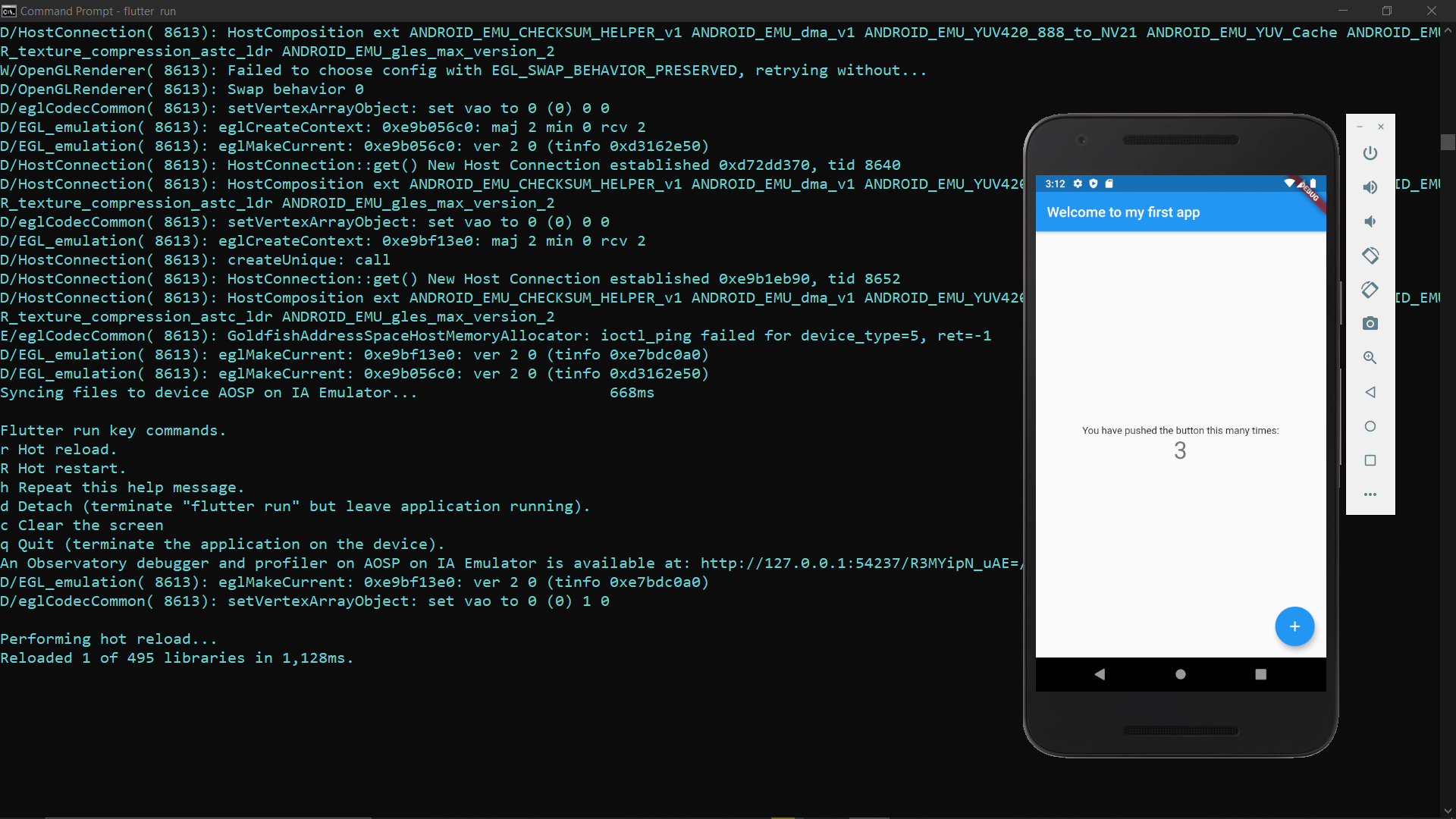Tap Android navigation bar back button

click(1100, 674)
